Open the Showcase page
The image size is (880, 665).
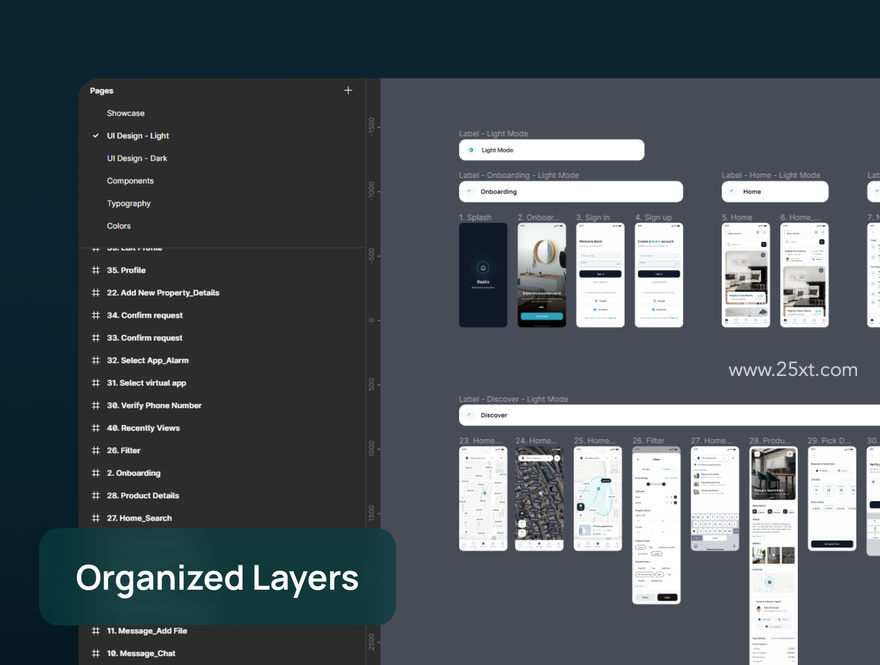126,113
